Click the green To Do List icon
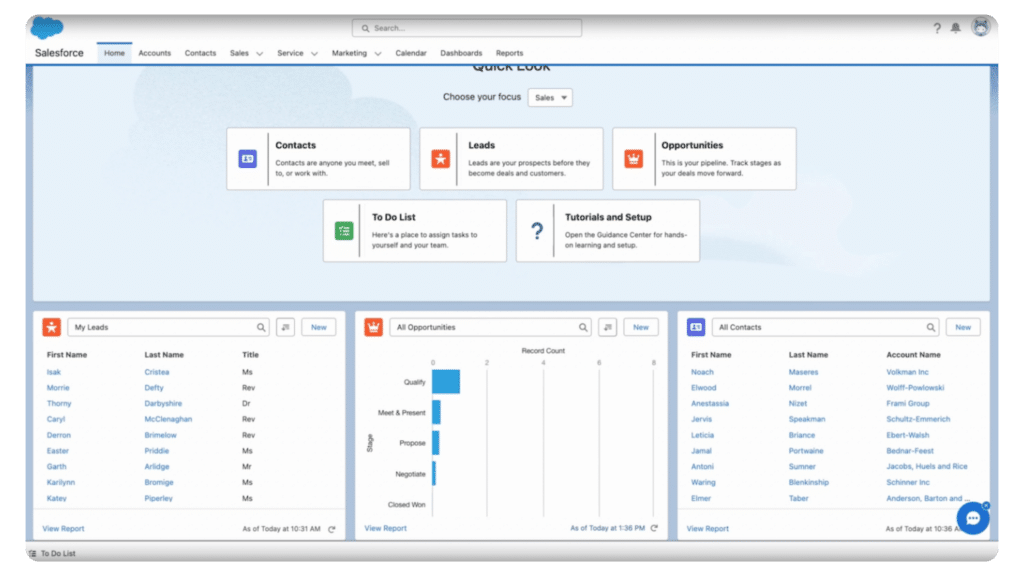The height and width of the screenshot is (576, 1024). pos(343,230)
